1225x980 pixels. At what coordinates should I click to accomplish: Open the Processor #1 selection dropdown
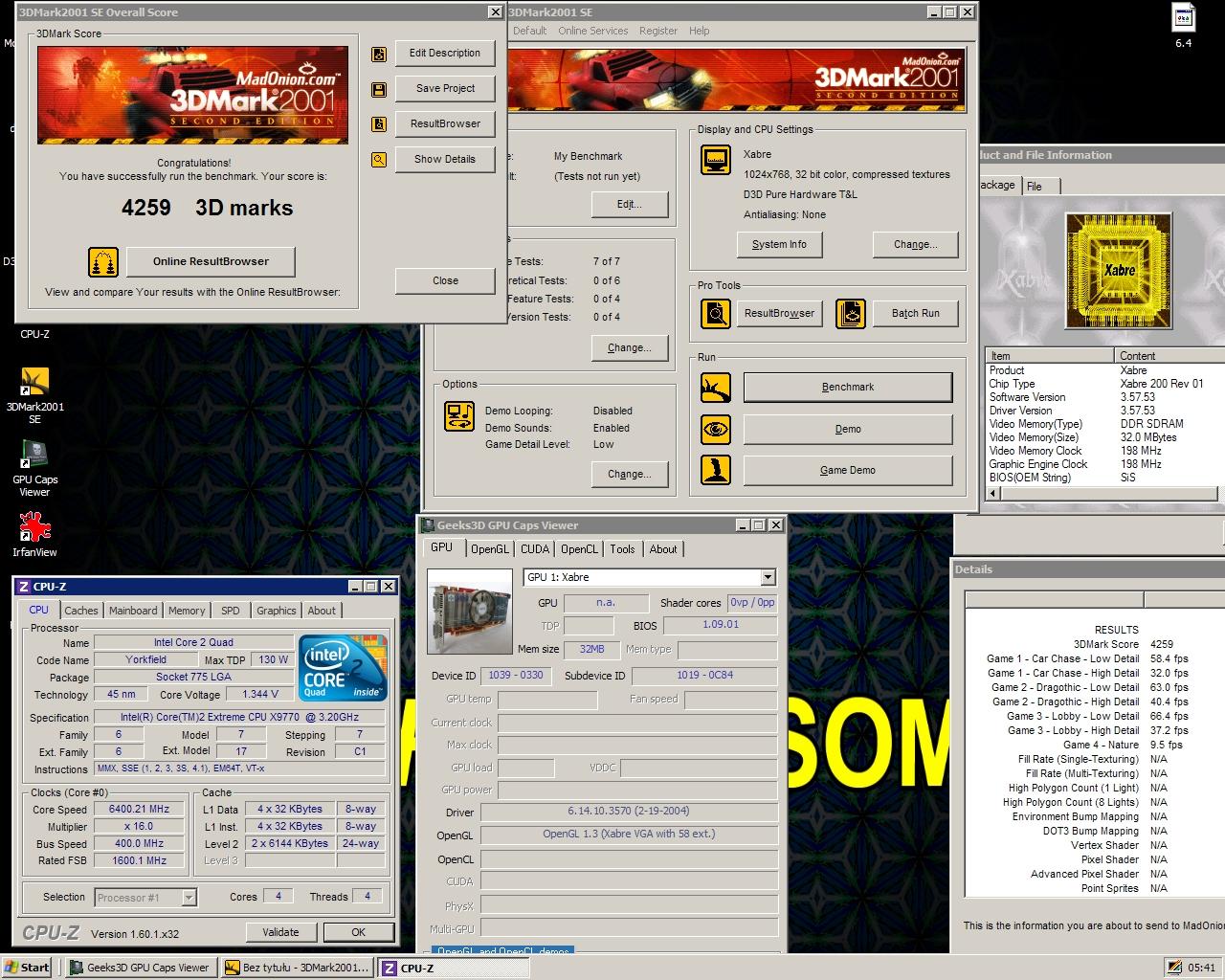[189, 898]
